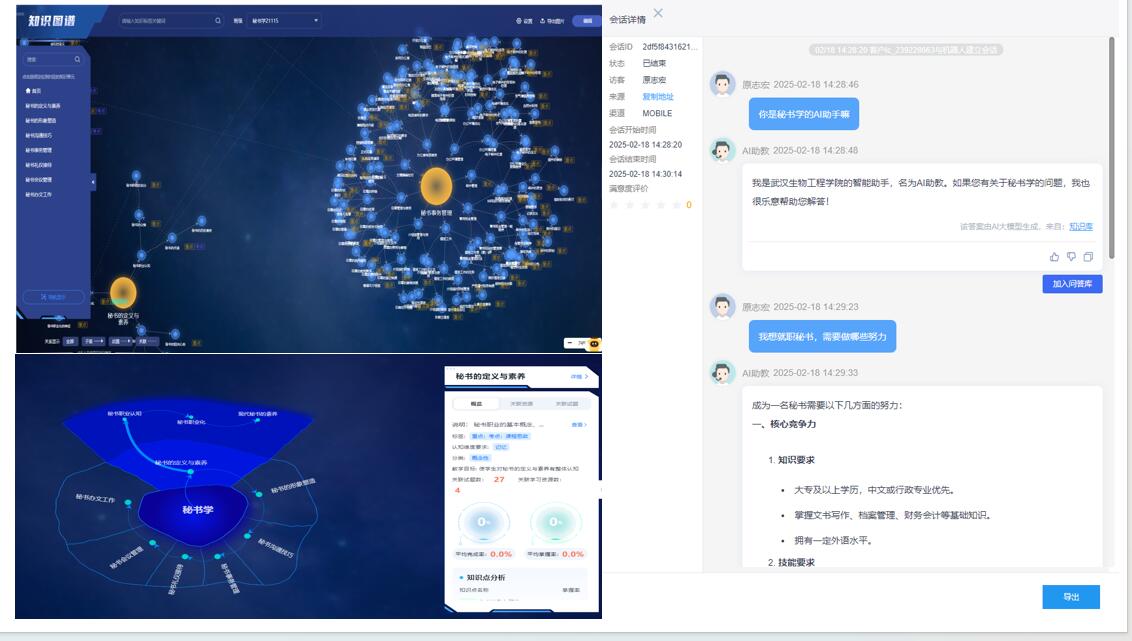Viewport: 1132px width, 641px height.
Task: Click the satisfaction rating stars
Action: point(645,205)
